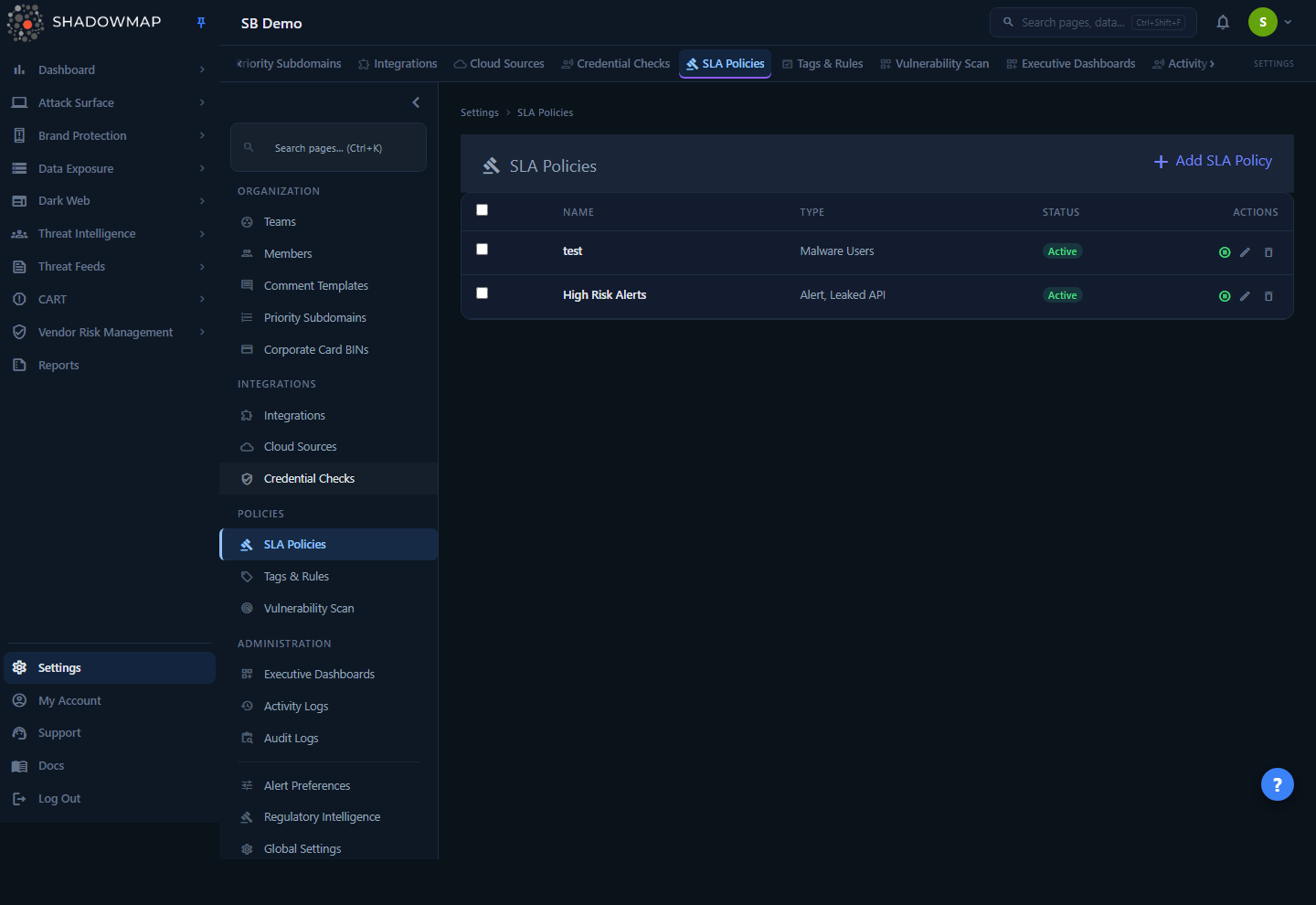The width and height of the screenshot is (1316, 905).
Task: Click the Active status badge for test
Action: pos(1062,251)
